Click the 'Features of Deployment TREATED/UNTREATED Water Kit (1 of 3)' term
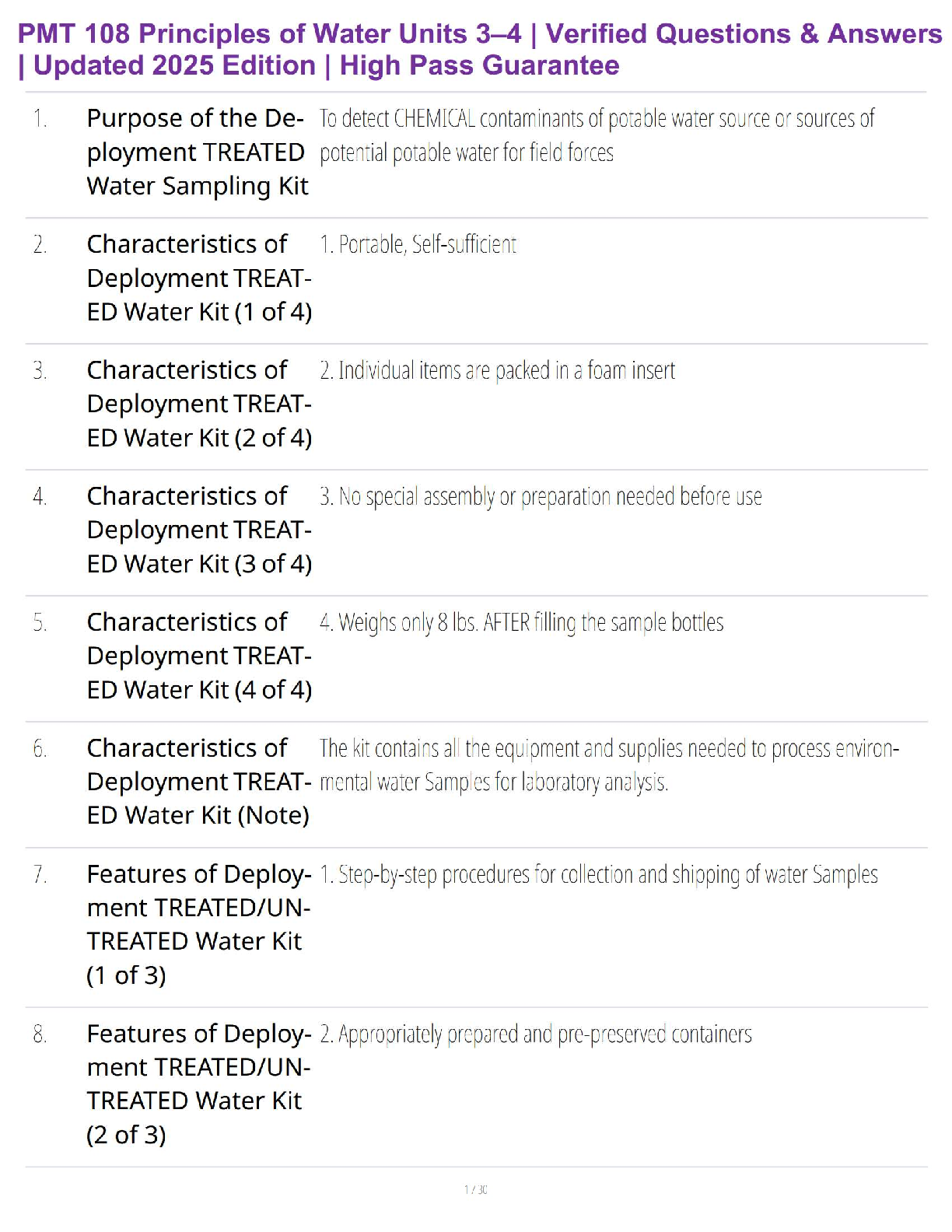Viewport: 952px width, 1232px height. [198, 924]
